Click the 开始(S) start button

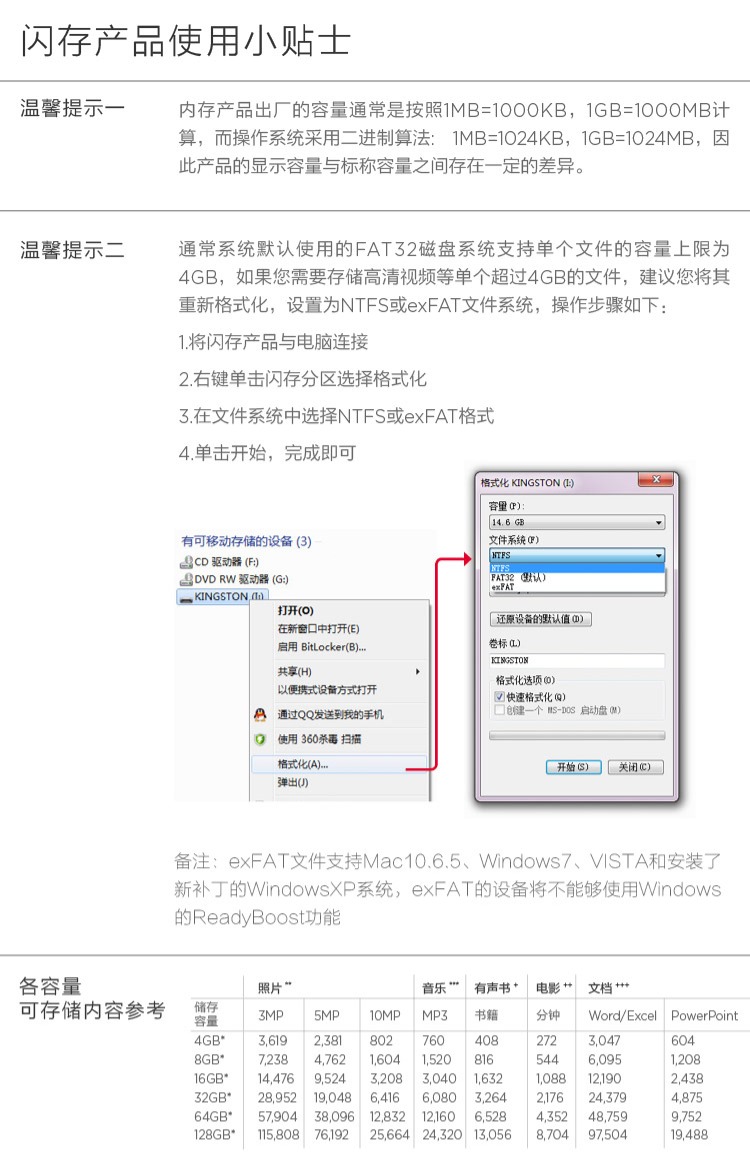coord(572,767)
